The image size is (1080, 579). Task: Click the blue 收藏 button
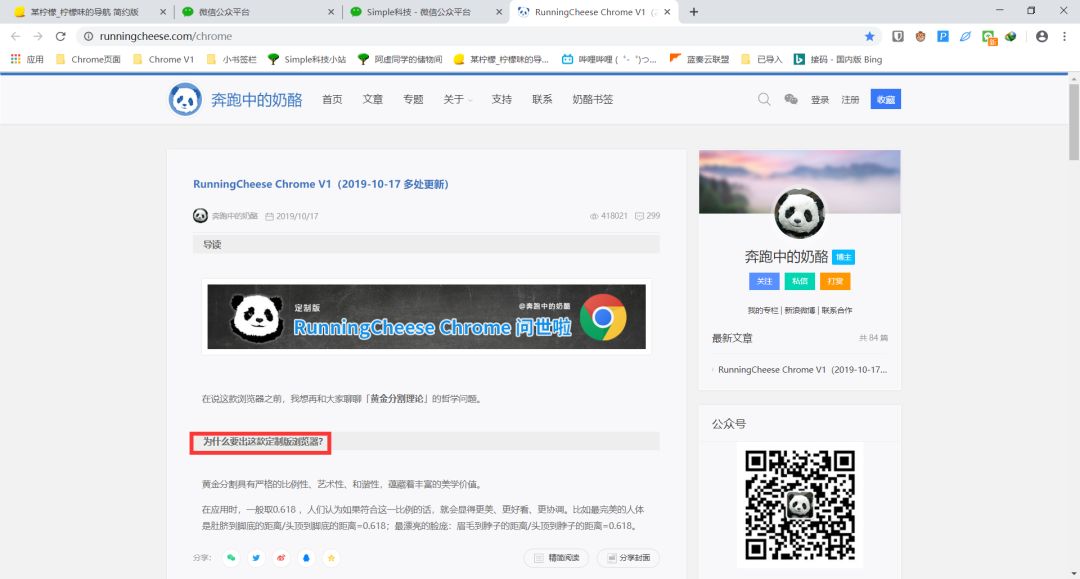click(x=886, y=99)
